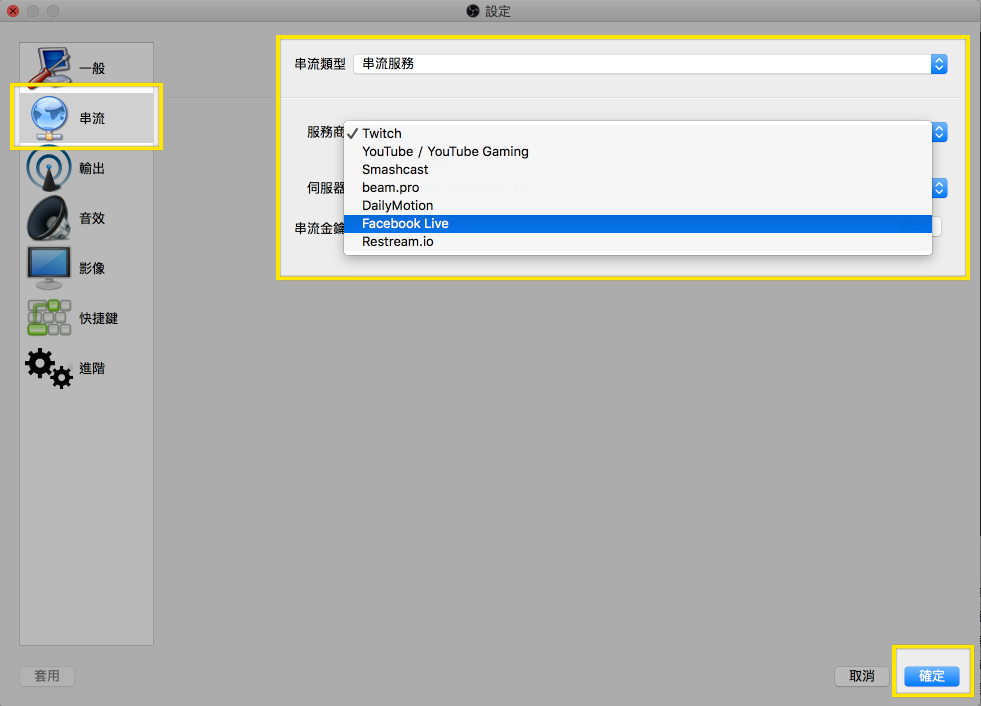The width and height of the screenshot is (981, 706).
Task: Open the Audio (音效) speaker icon
Action: 49,218
